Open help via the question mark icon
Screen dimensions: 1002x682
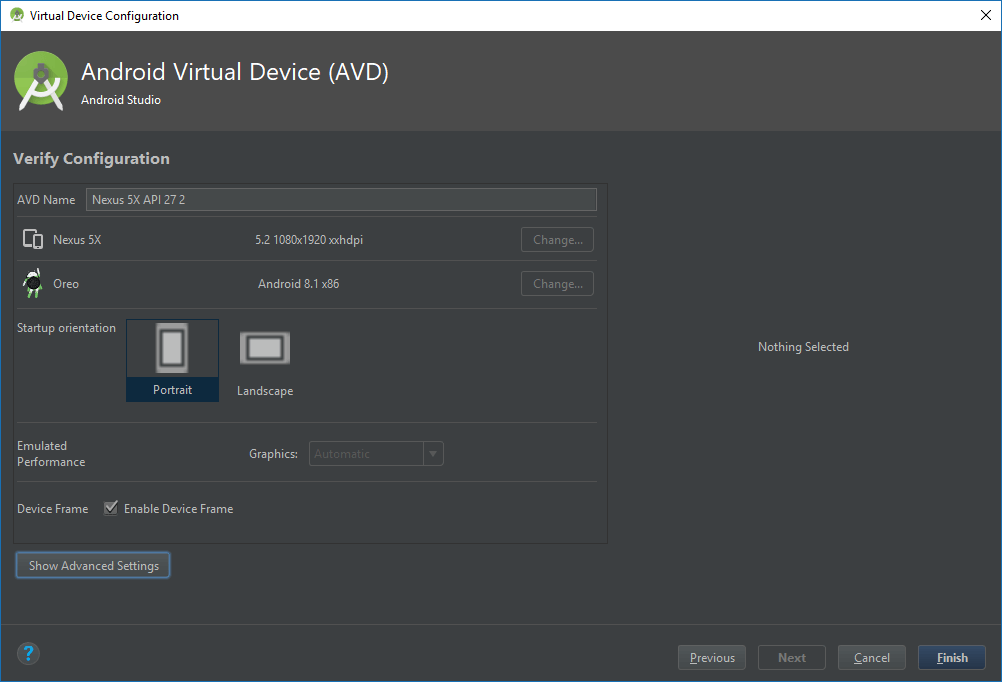click(28, 653)
